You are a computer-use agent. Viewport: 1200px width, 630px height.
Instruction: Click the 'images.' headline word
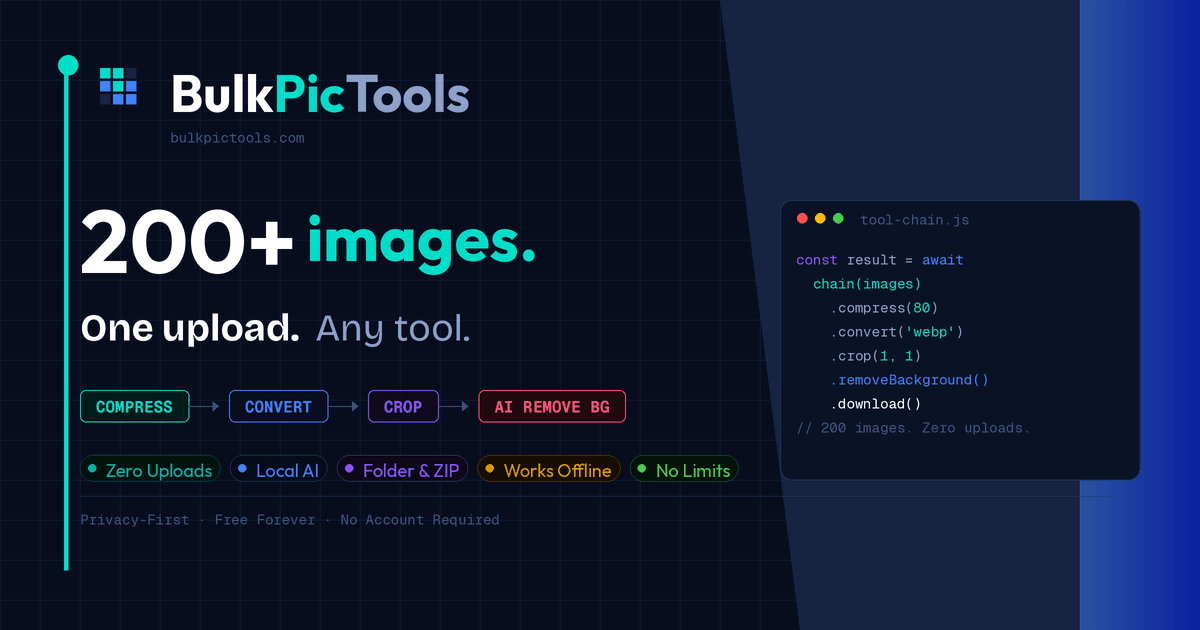(421, 242)
